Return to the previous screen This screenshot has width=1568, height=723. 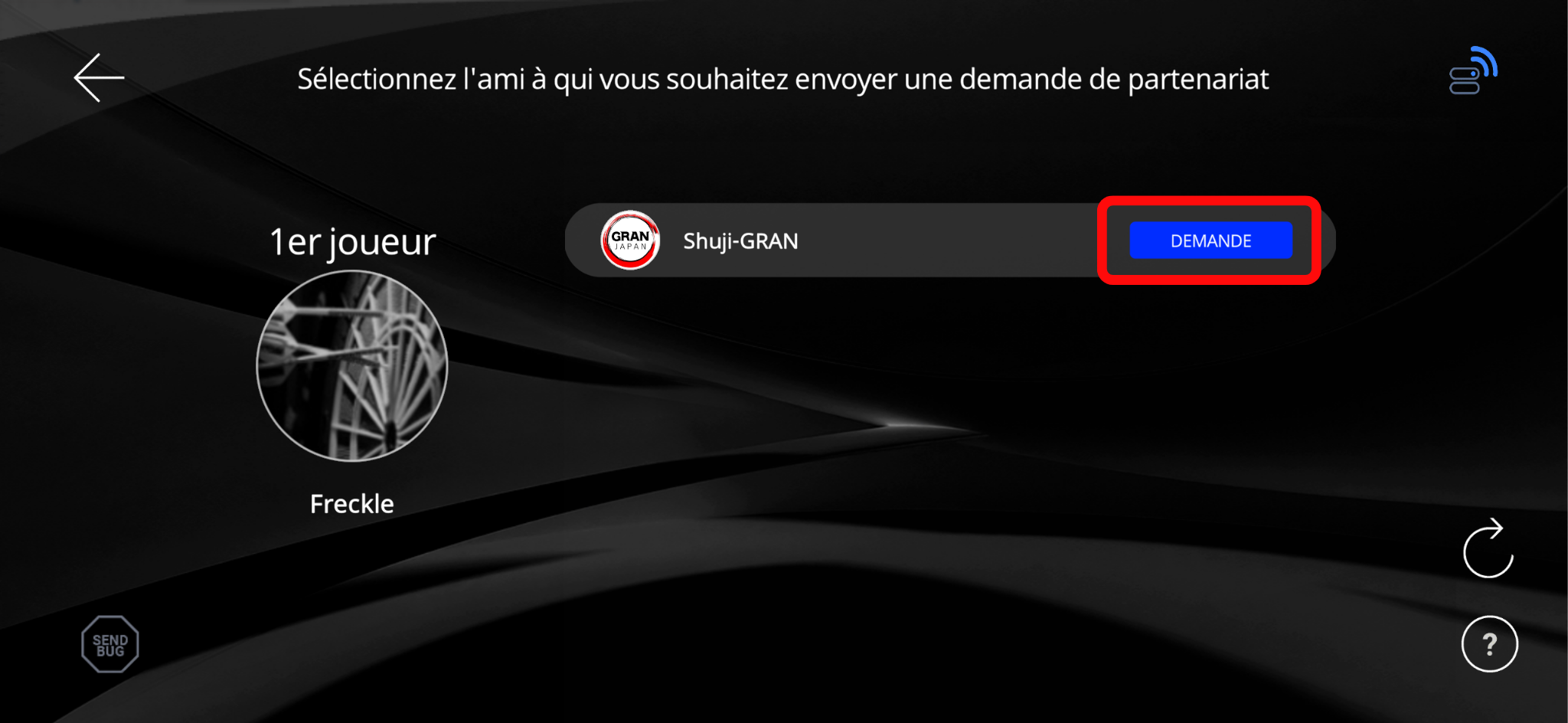[x=99, y=77]
